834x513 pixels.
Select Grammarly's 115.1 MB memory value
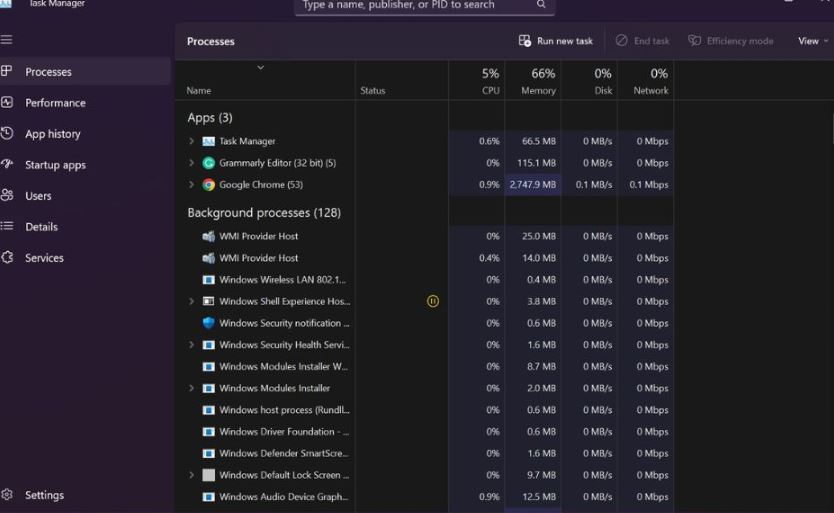[536, 163]
